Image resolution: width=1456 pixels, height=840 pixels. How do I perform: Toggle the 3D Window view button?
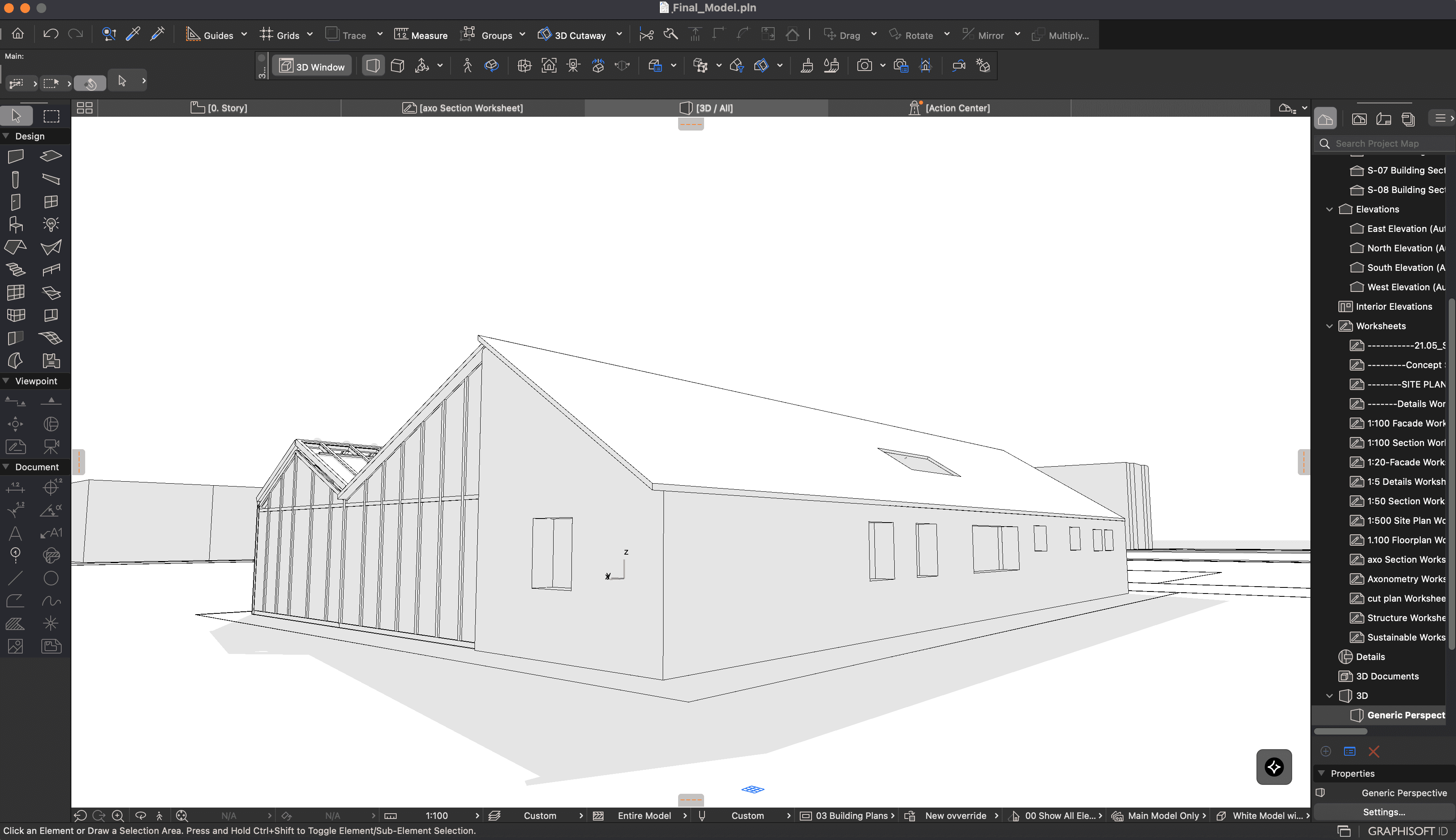312,66
